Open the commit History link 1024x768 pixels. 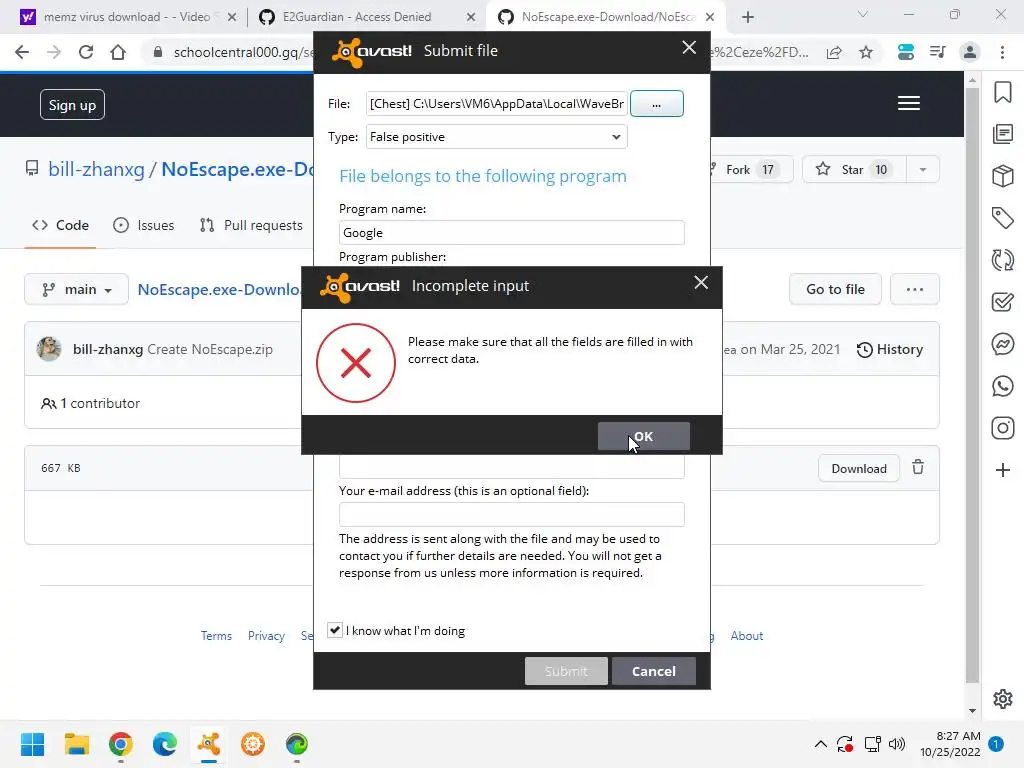point(889,349)
